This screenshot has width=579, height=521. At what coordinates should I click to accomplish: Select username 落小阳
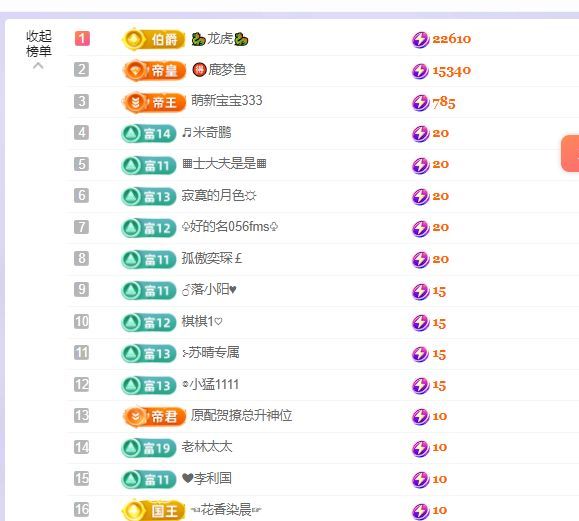coord(209,289)
